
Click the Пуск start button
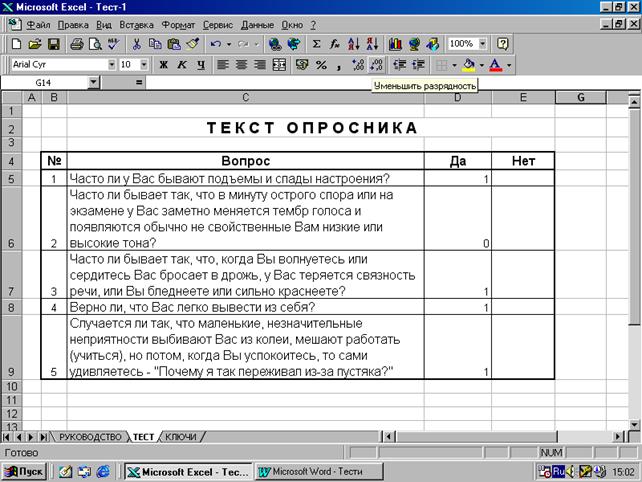point(24,471)
